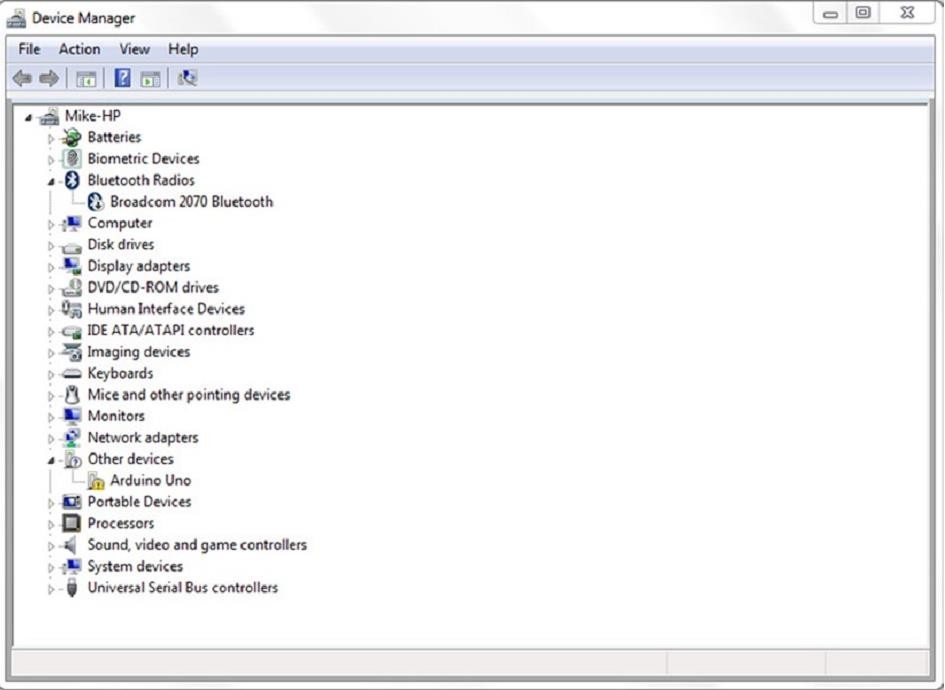Open the Help question-mark toolbar icon
The width and height of the screenshot is (945, 690).
point(122,78)
